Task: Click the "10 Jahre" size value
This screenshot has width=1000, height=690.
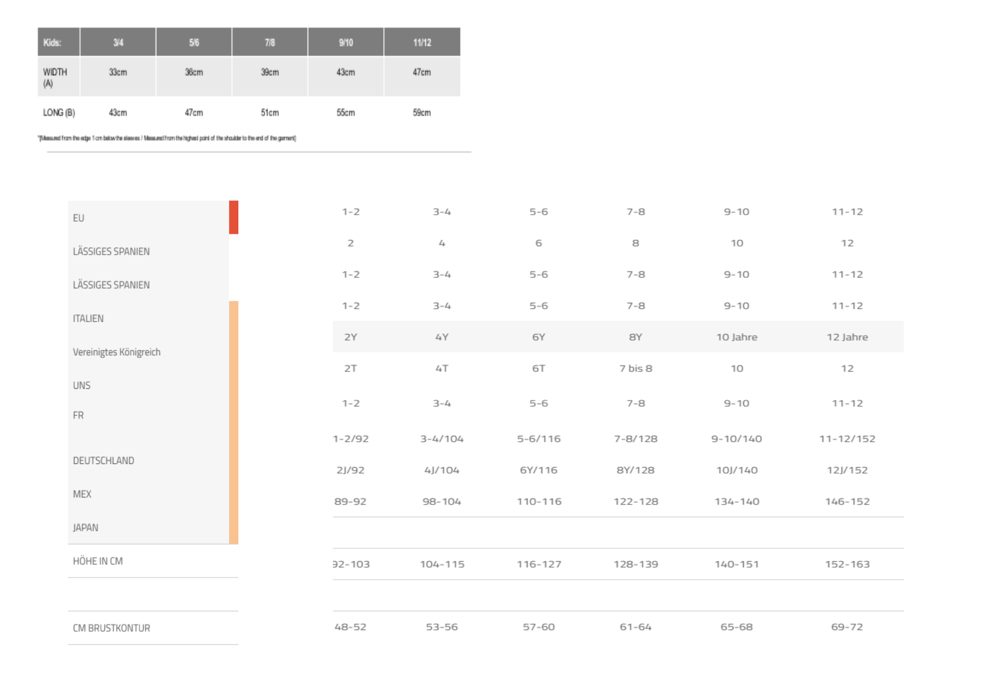Action: pos(737,337)
